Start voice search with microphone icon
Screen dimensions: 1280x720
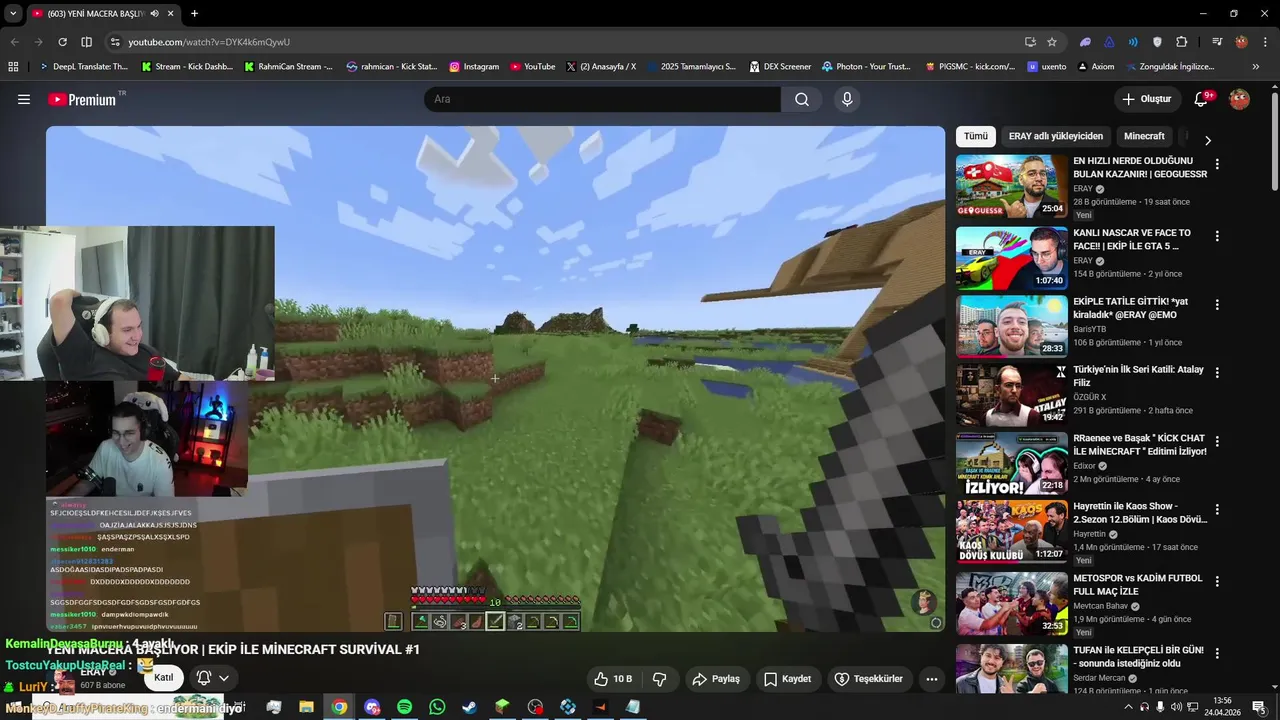coord(847,99)
